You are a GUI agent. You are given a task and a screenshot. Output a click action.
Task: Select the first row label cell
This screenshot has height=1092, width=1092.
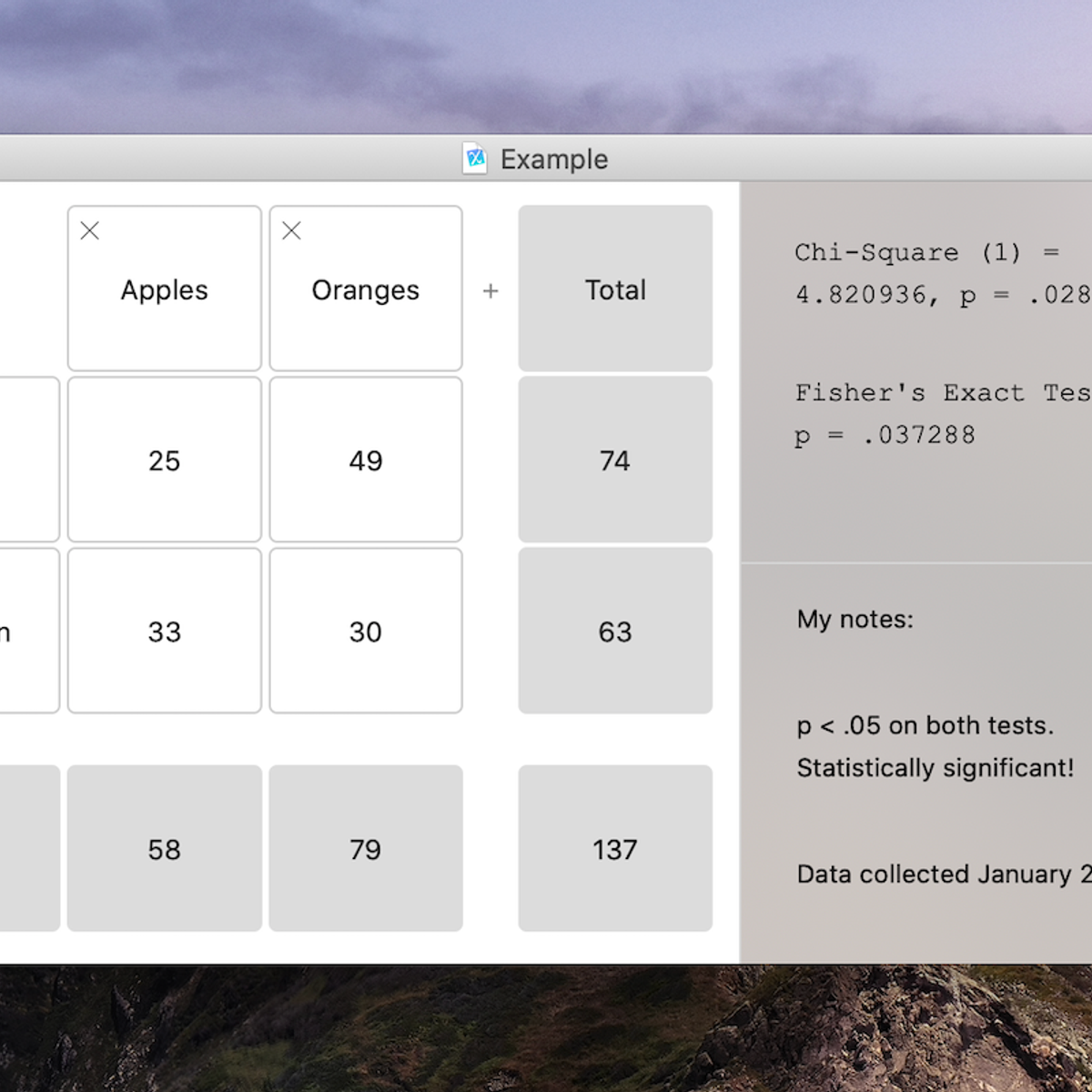(29, 460)
